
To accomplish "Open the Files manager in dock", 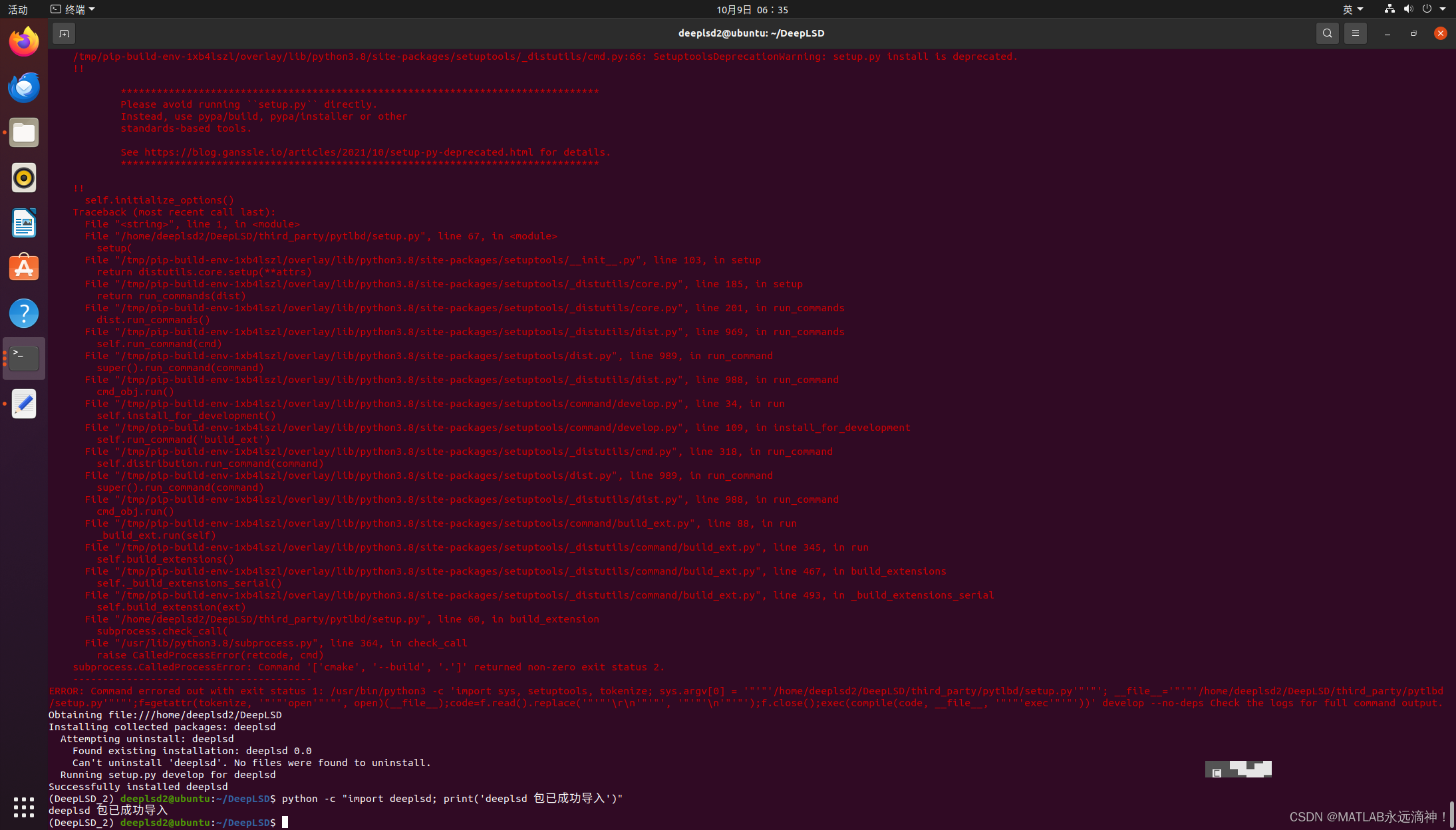I will (x=24, y=132).
